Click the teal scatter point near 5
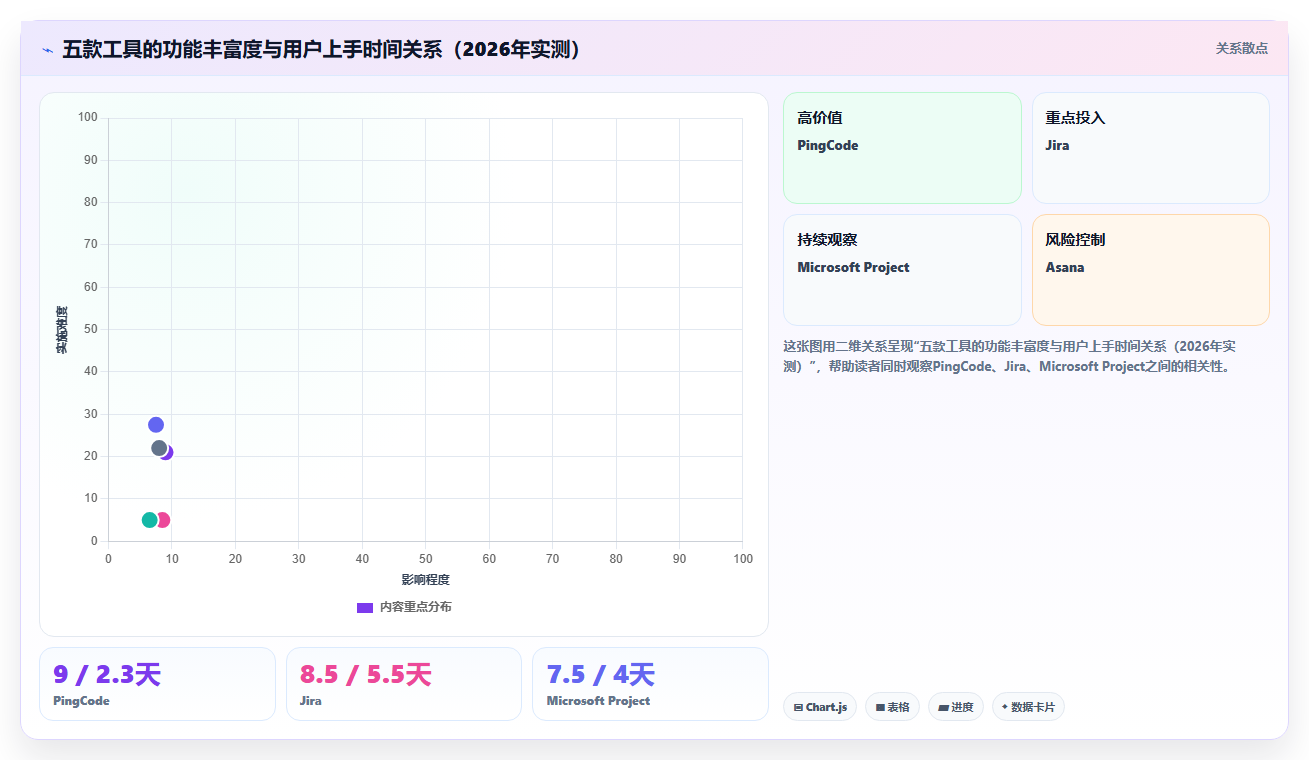The width and height of the screenshot is (1309, 760). click(x=150, y=520)
